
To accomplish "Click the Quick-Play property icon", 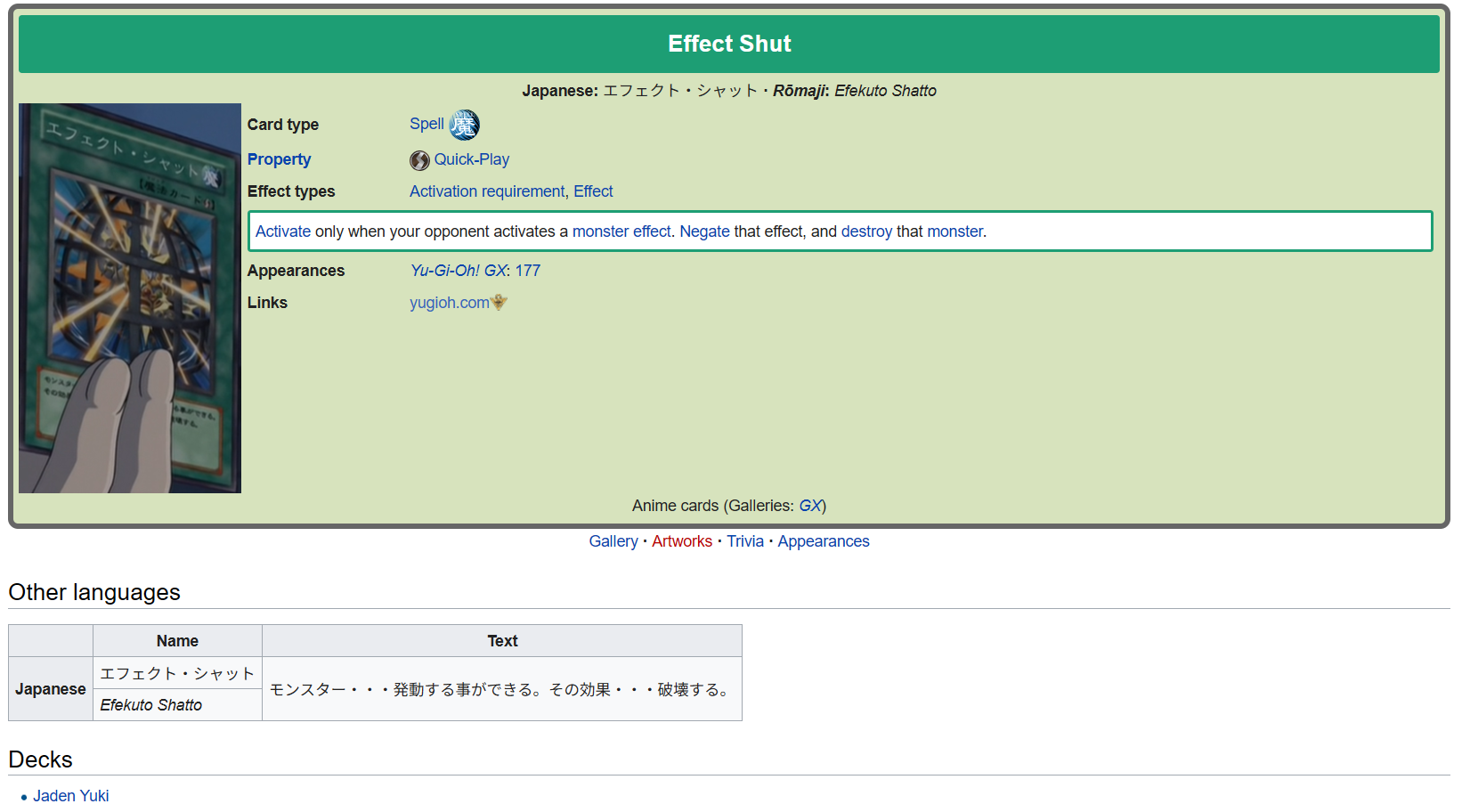I will click(x=419, y=160).
